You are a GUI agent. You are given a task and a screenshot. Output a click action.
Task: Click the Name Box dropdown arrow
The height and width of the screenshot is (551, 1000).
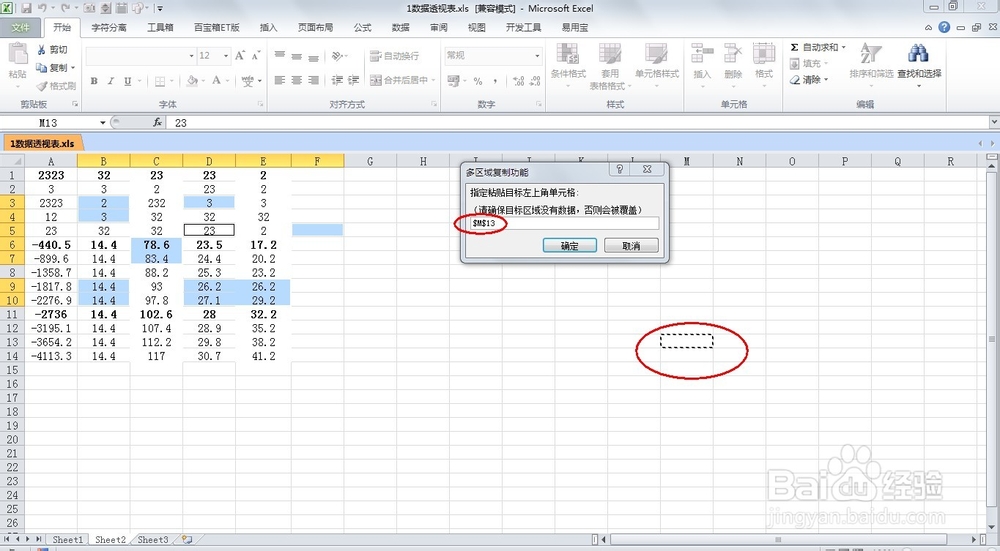[102, 122]
